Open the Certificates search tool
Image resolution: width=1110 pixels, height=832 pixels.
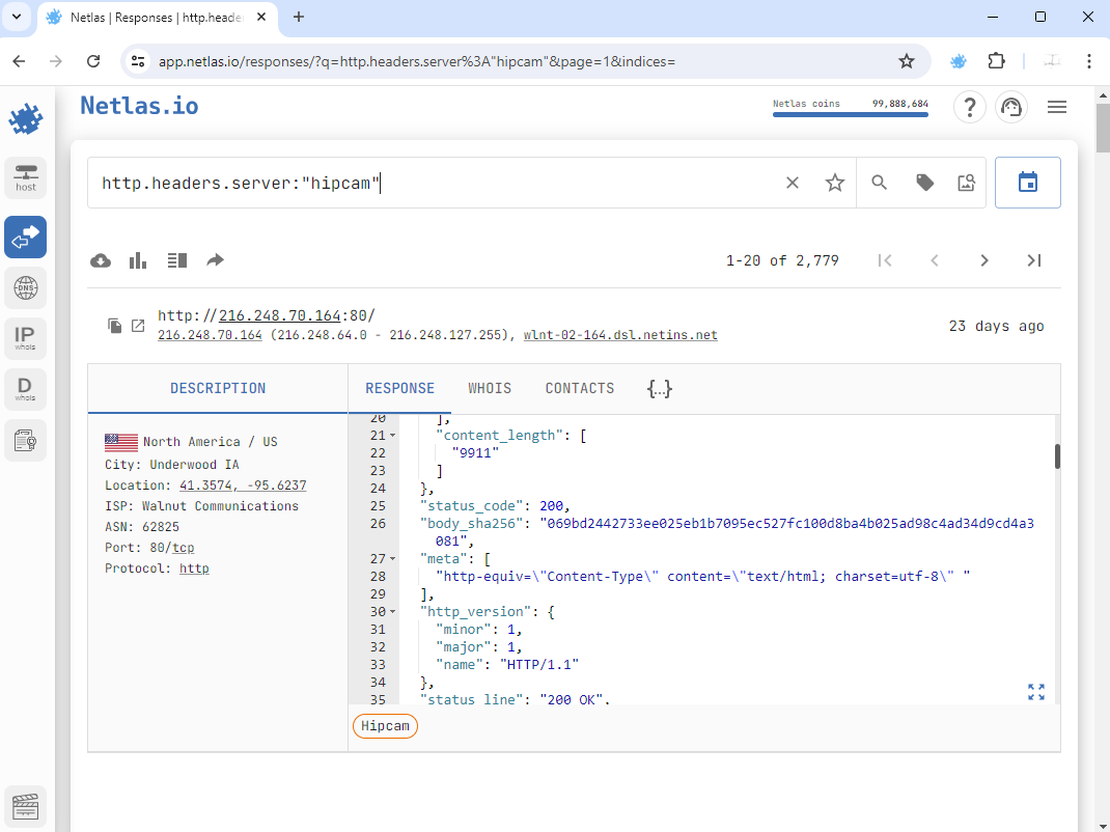(25, 440)
